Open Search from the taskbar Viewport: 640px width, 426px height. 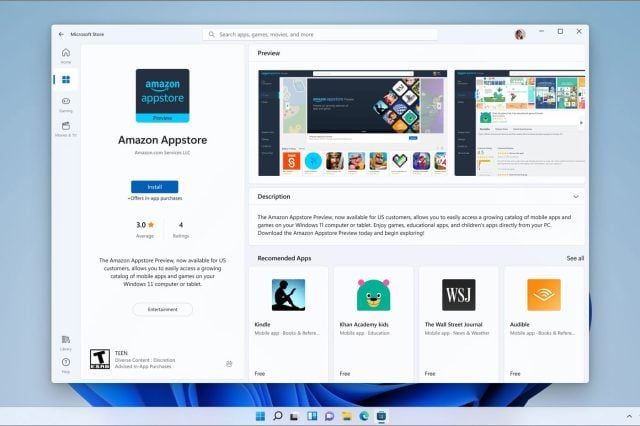278,416
